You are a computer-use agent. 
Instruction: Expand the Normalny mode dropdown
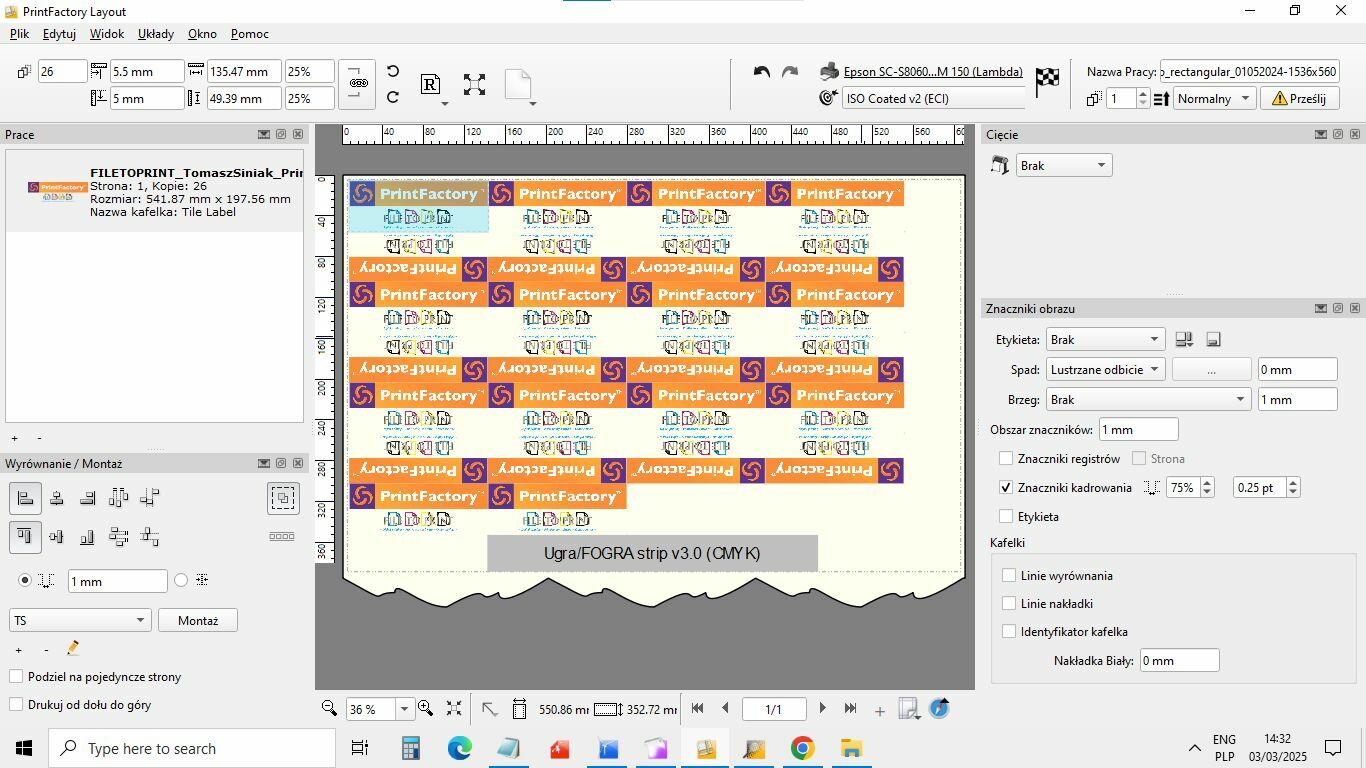tap(1214, 99)
